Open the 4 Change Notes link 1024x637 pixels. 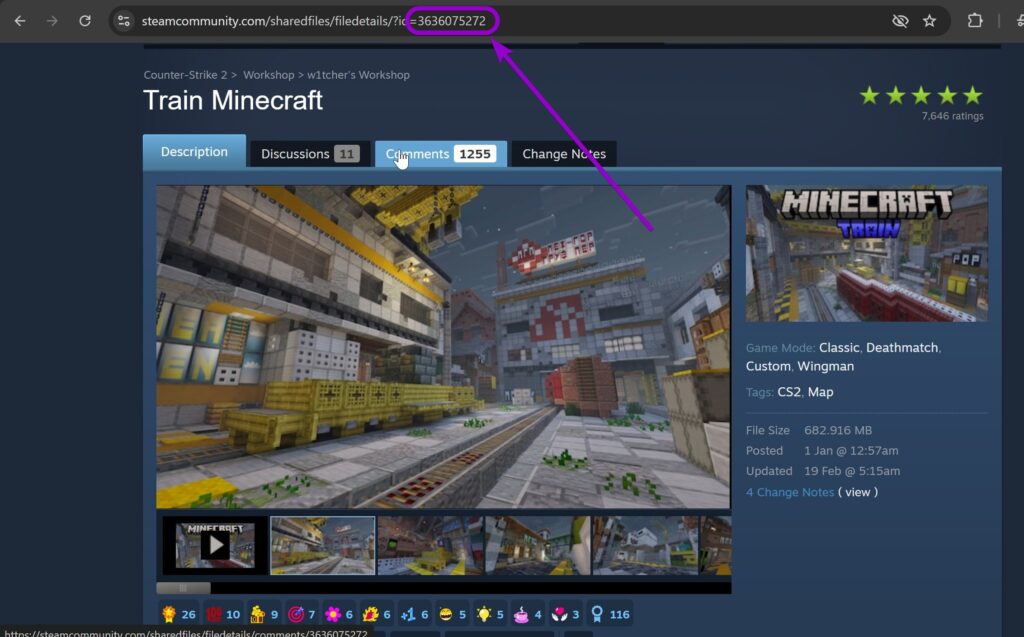(x=790, y=492)
